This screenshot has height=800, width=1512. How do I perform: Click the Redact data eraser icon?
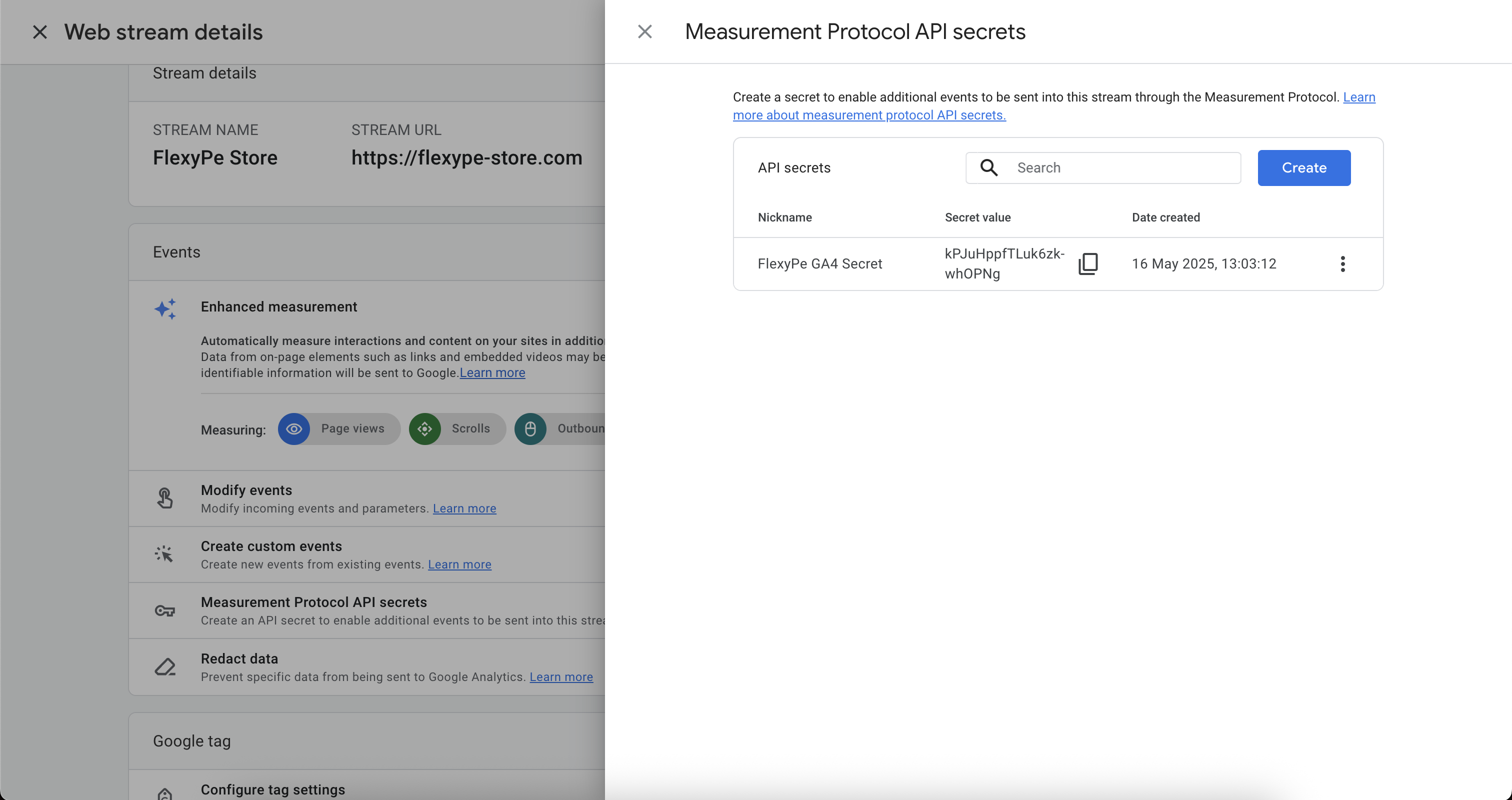tap(165, 667)
